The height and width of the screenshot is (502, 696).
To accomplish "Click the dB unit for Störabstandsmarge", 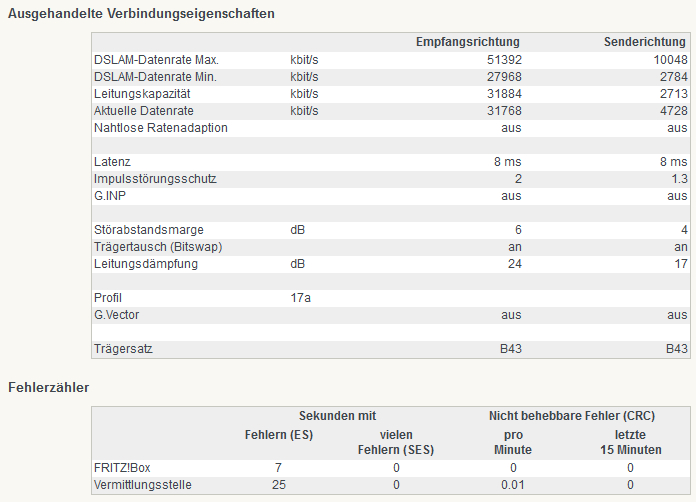I will click(297, 230).
